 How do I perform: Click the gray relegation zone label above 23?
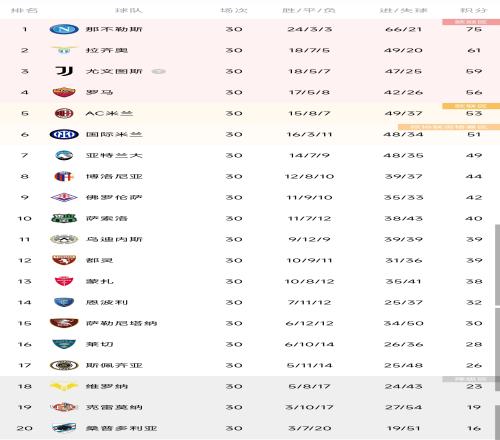point(470,379)
